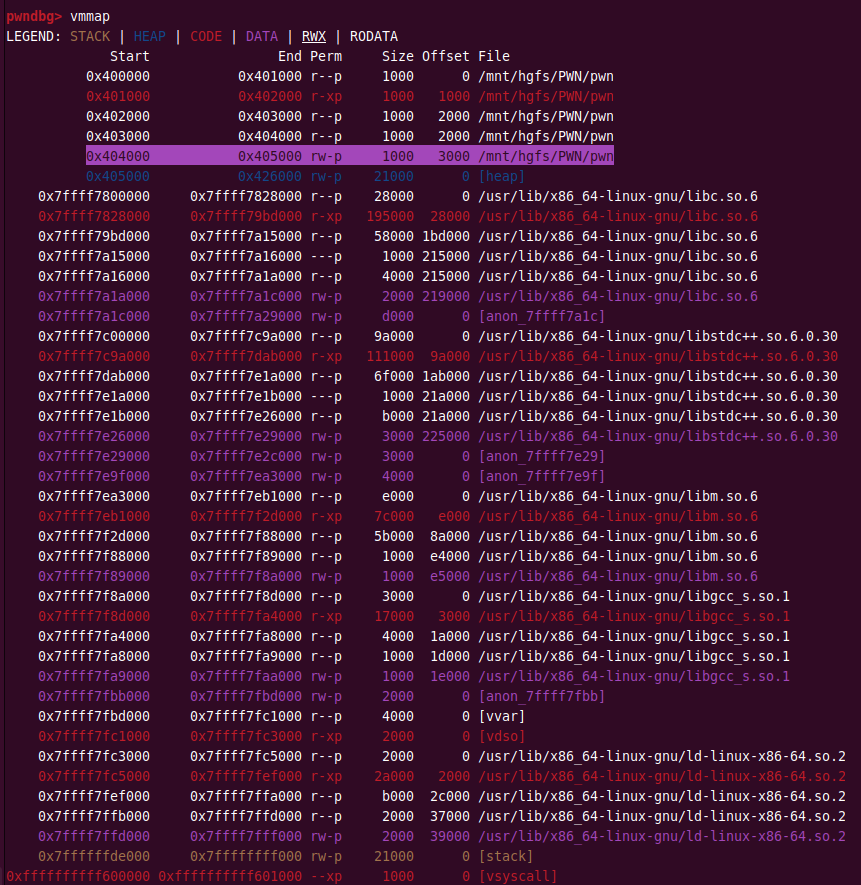This screenshot has height=885, width=861.
Task: Click ld-linux start address 0x7ffff7fc3000
Action: (94, 756)
